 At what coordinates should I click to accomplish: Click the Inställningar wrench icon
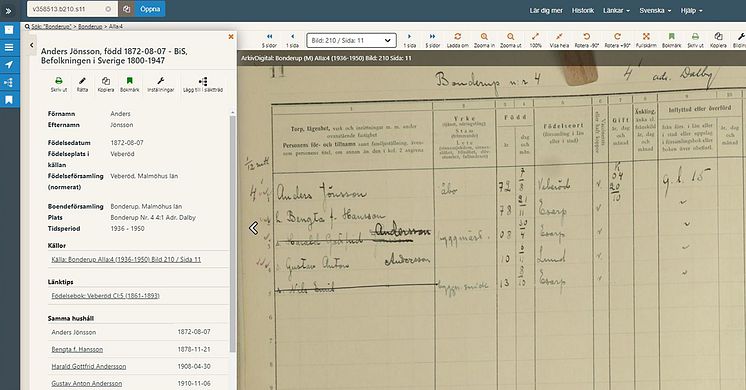(x=161, y=81)
